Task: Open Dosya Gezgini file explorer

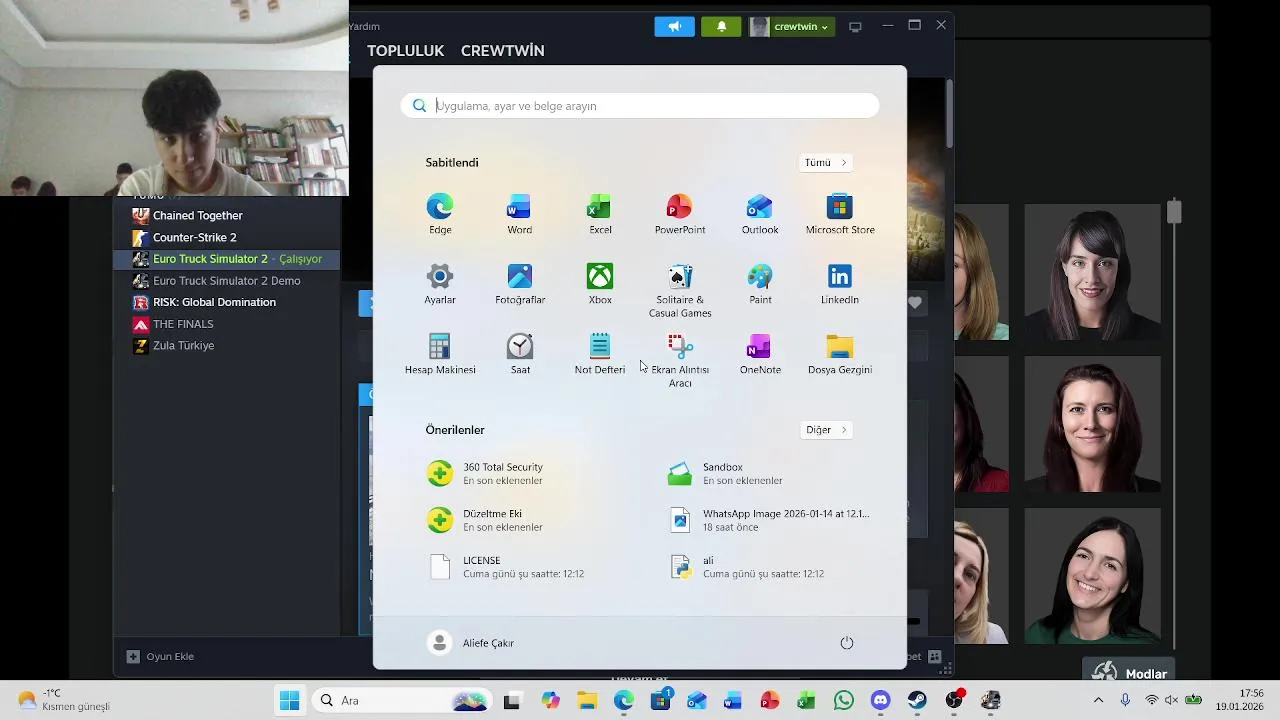Action: coord(840,355)
